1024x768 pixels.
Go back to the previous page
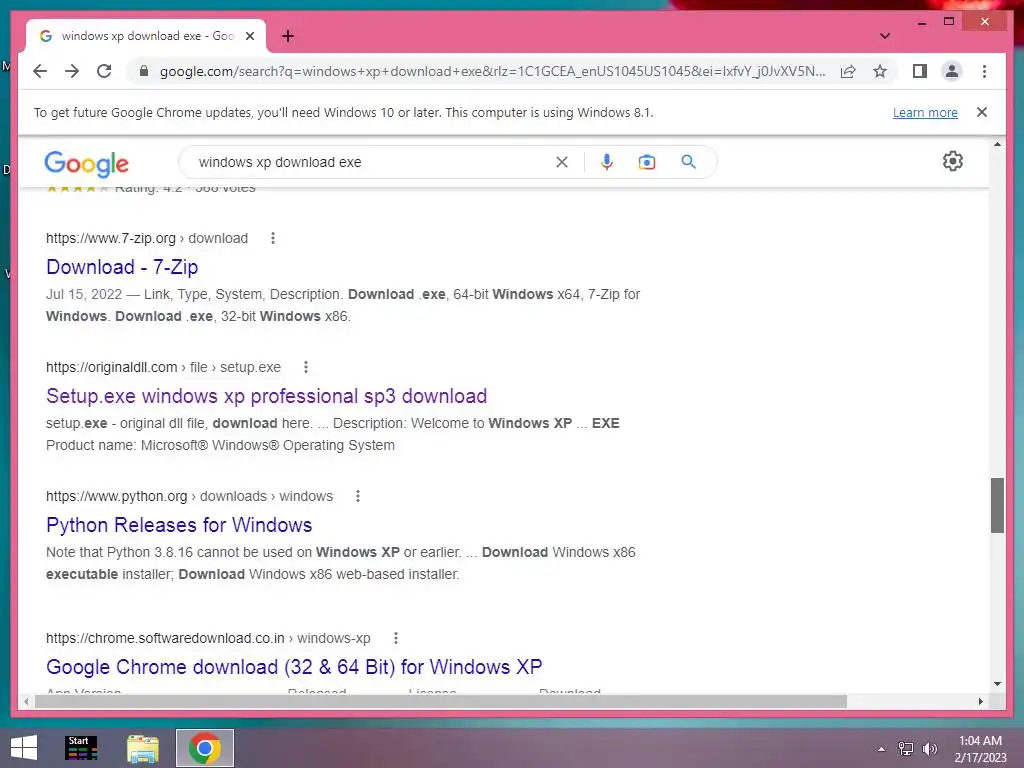[40, 71]
